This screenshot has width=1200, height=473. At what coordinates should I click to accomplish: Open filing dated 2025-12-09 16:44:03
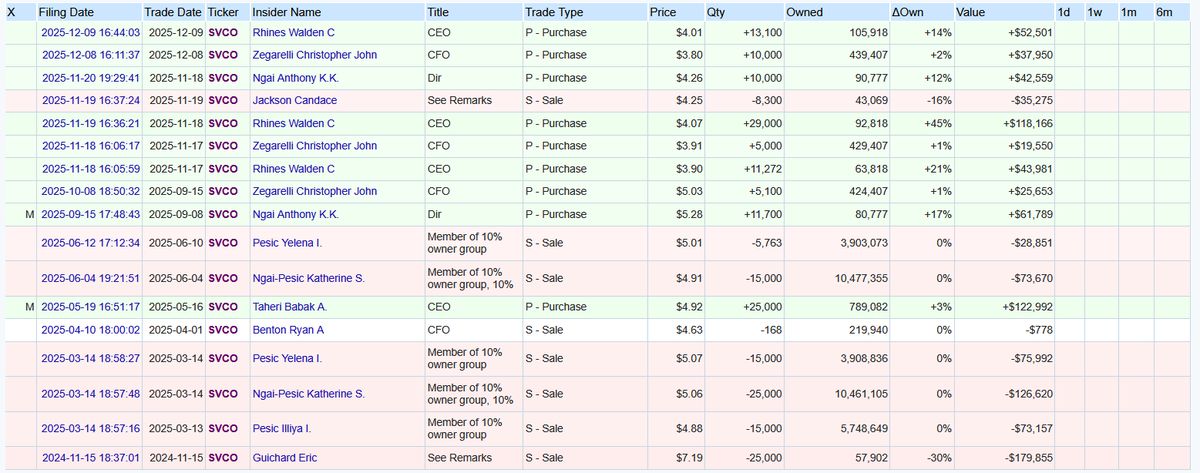[90, 32]
